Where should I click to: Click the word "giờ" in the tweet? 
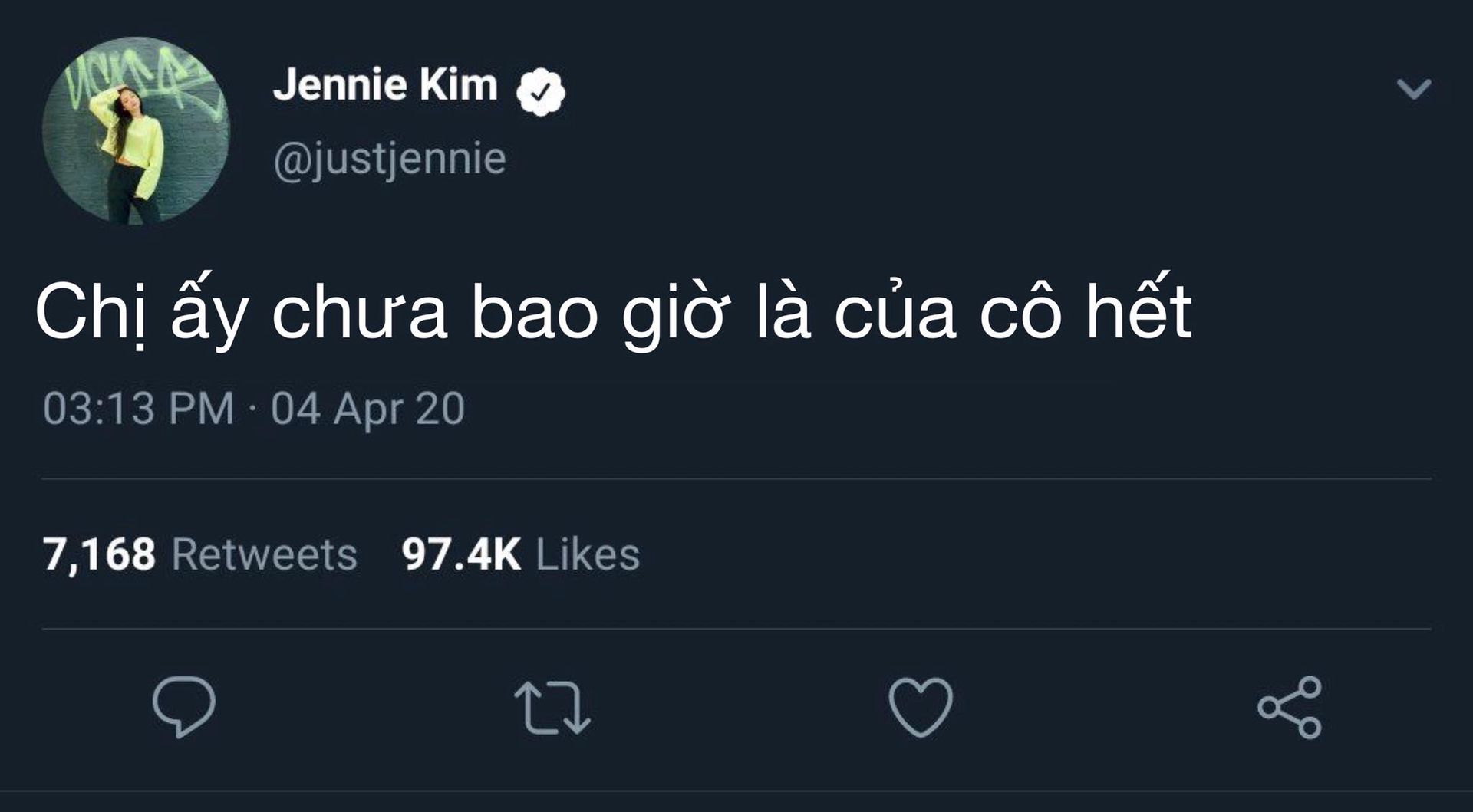point(673,314)
